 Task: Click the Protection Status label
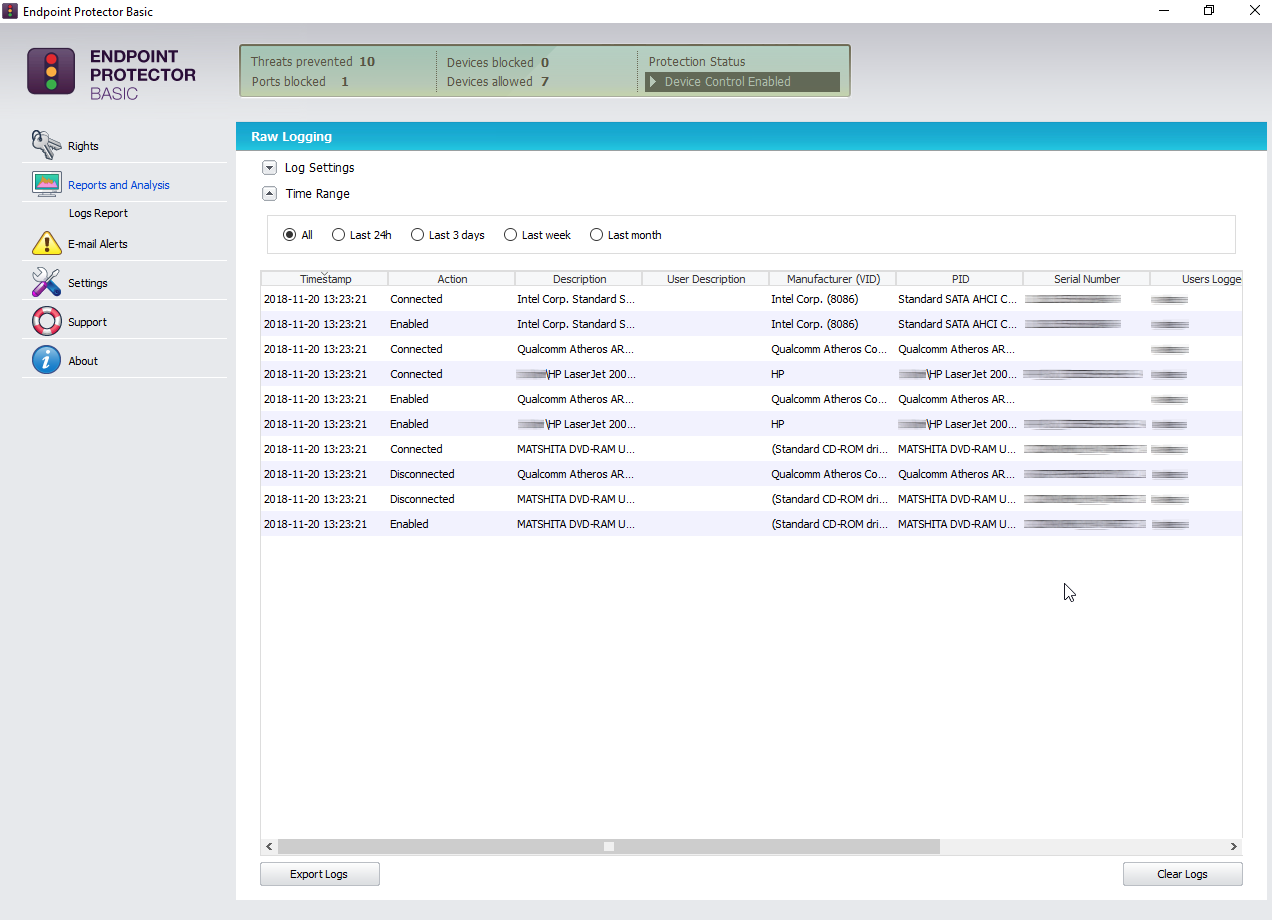tap(697, 62)
